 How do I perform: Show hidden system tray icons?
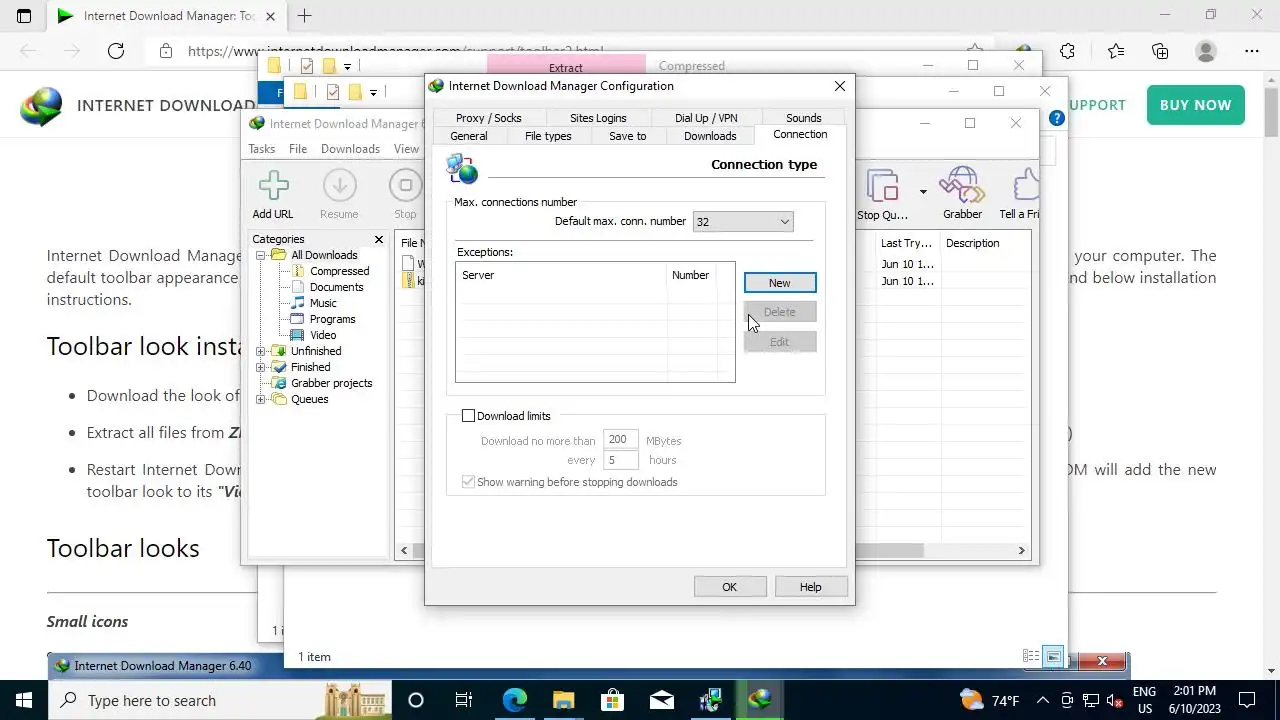tap(1043, 700)
